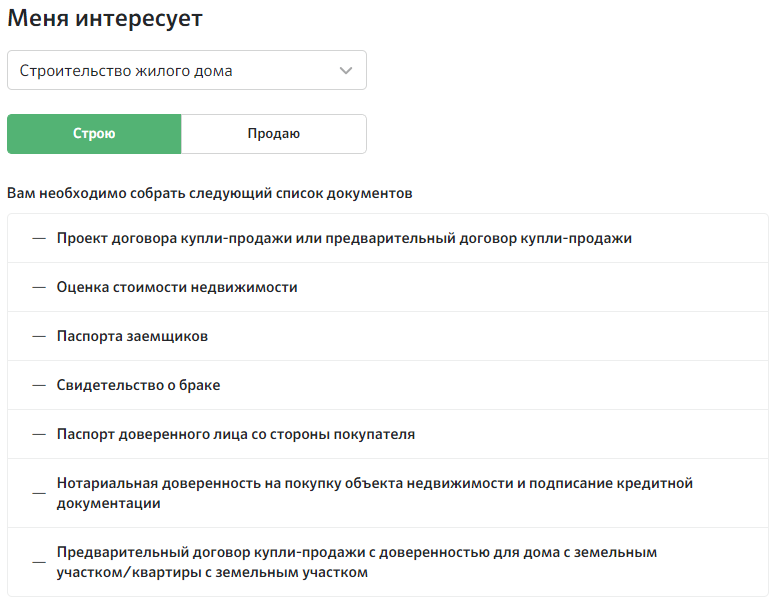779x613 pixels.
Task: Click the dash before Паспорта заемщиков
Action: (39, 336)
